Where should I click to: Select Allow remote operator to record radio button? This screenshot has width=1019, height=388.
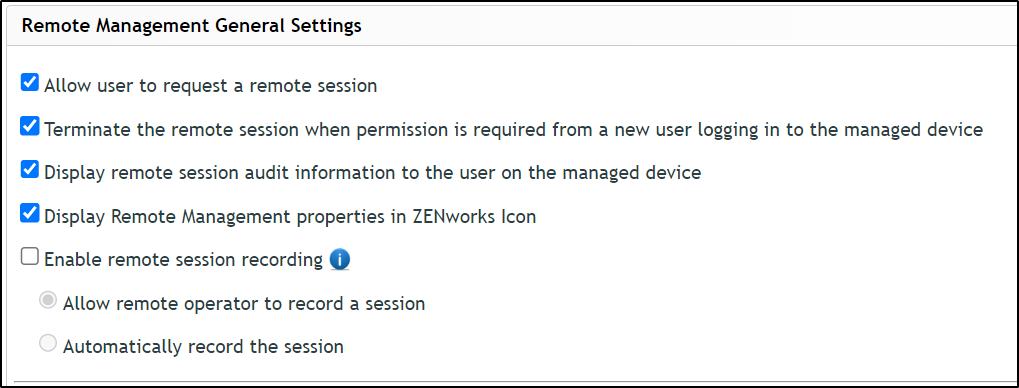pyautogui.click(x=48, y=301)
